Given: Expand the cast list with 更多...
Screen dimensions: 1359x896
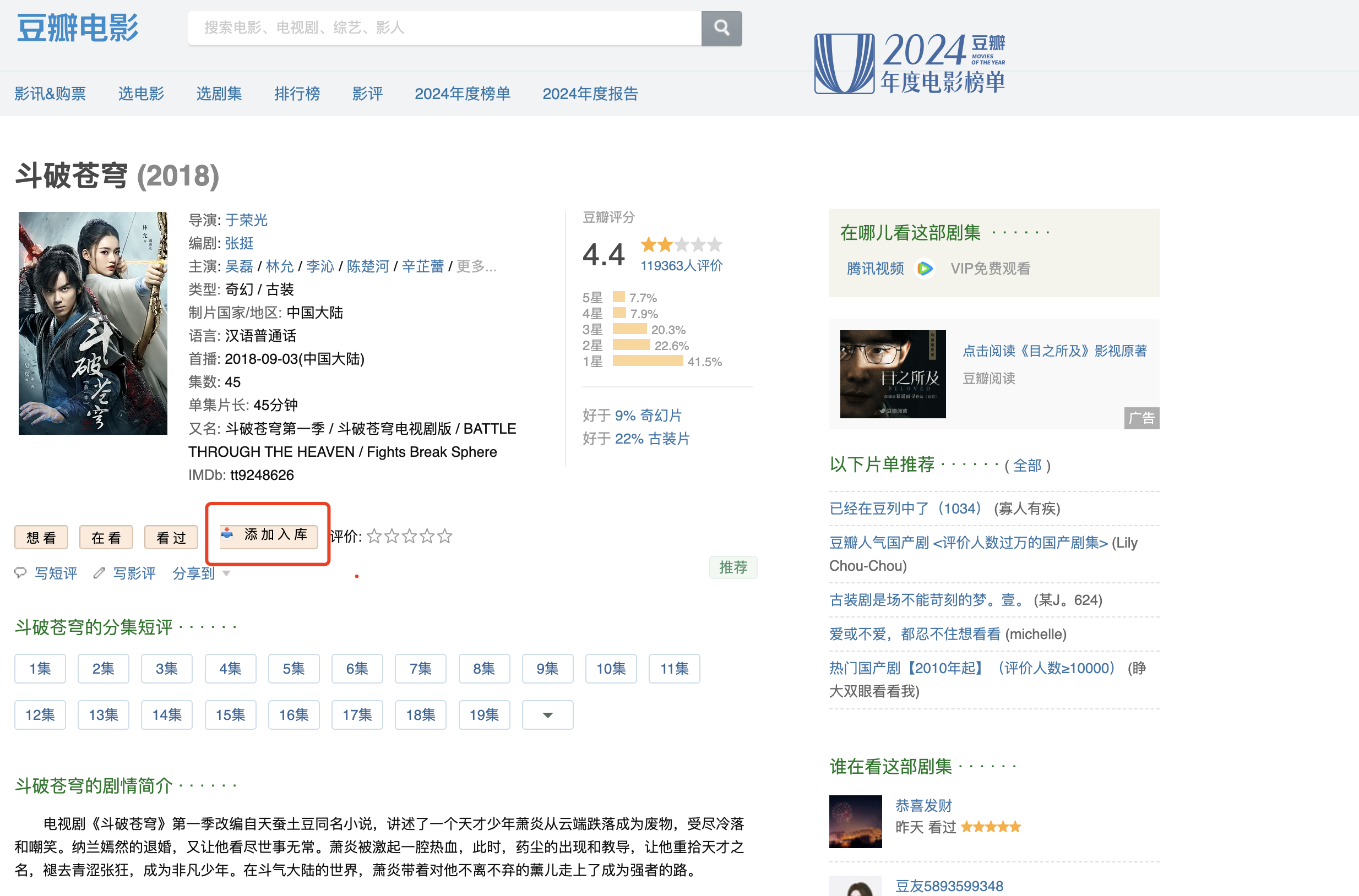Looking at the screenshot, I should (476, 266).
